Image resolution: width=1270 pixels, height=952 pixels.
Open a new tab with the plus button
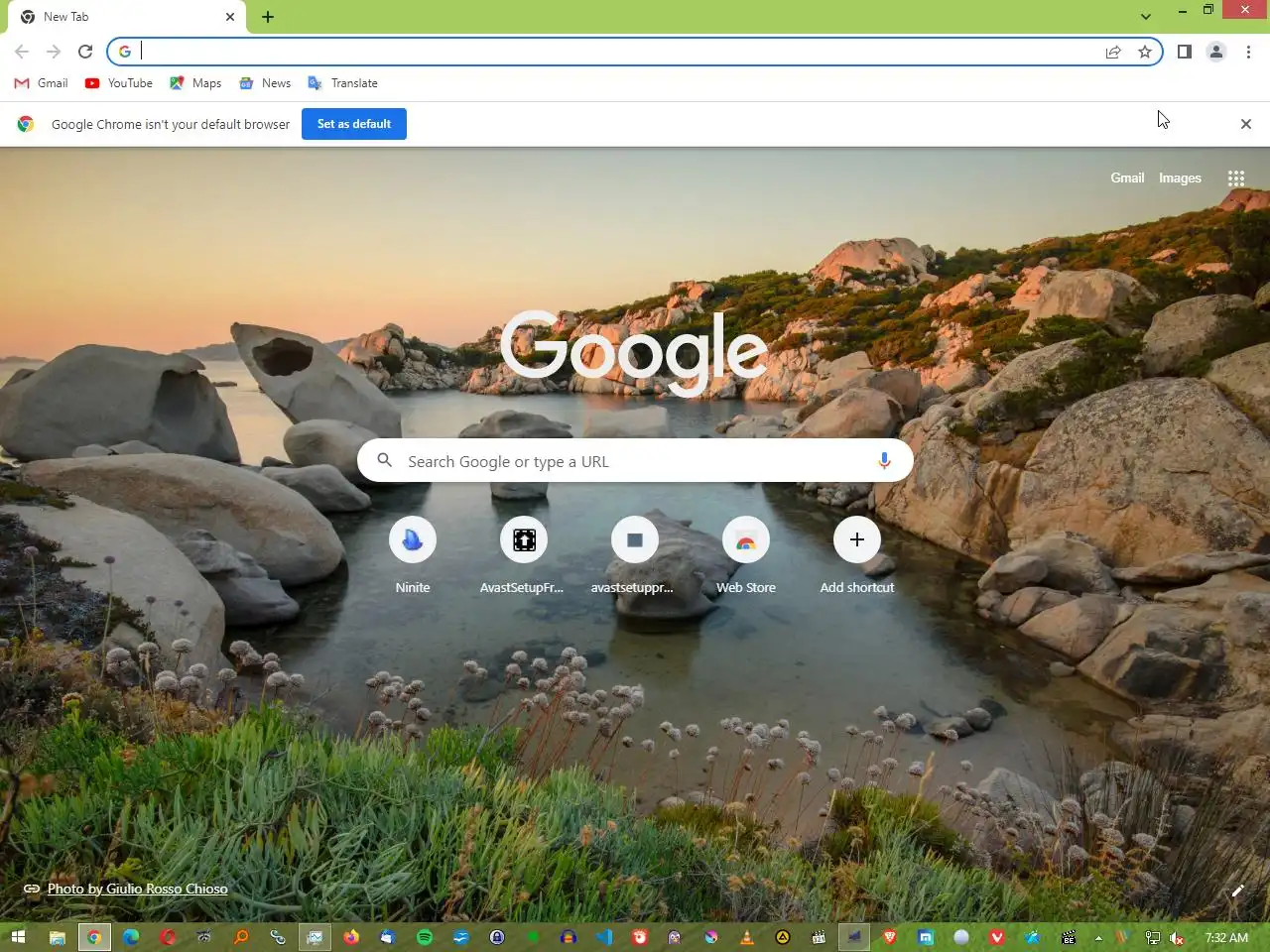(x=268, y=17)
